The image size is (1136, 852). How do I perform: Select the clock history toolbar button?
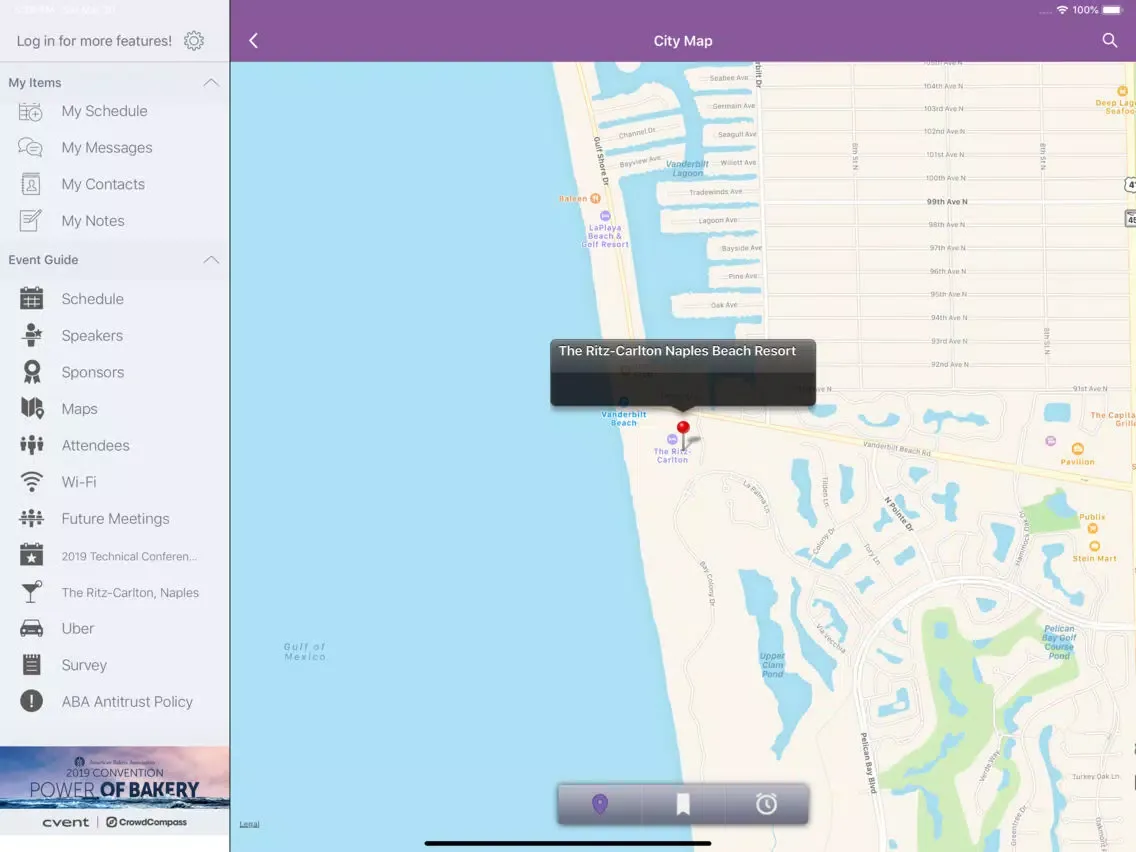coord(767,803)
